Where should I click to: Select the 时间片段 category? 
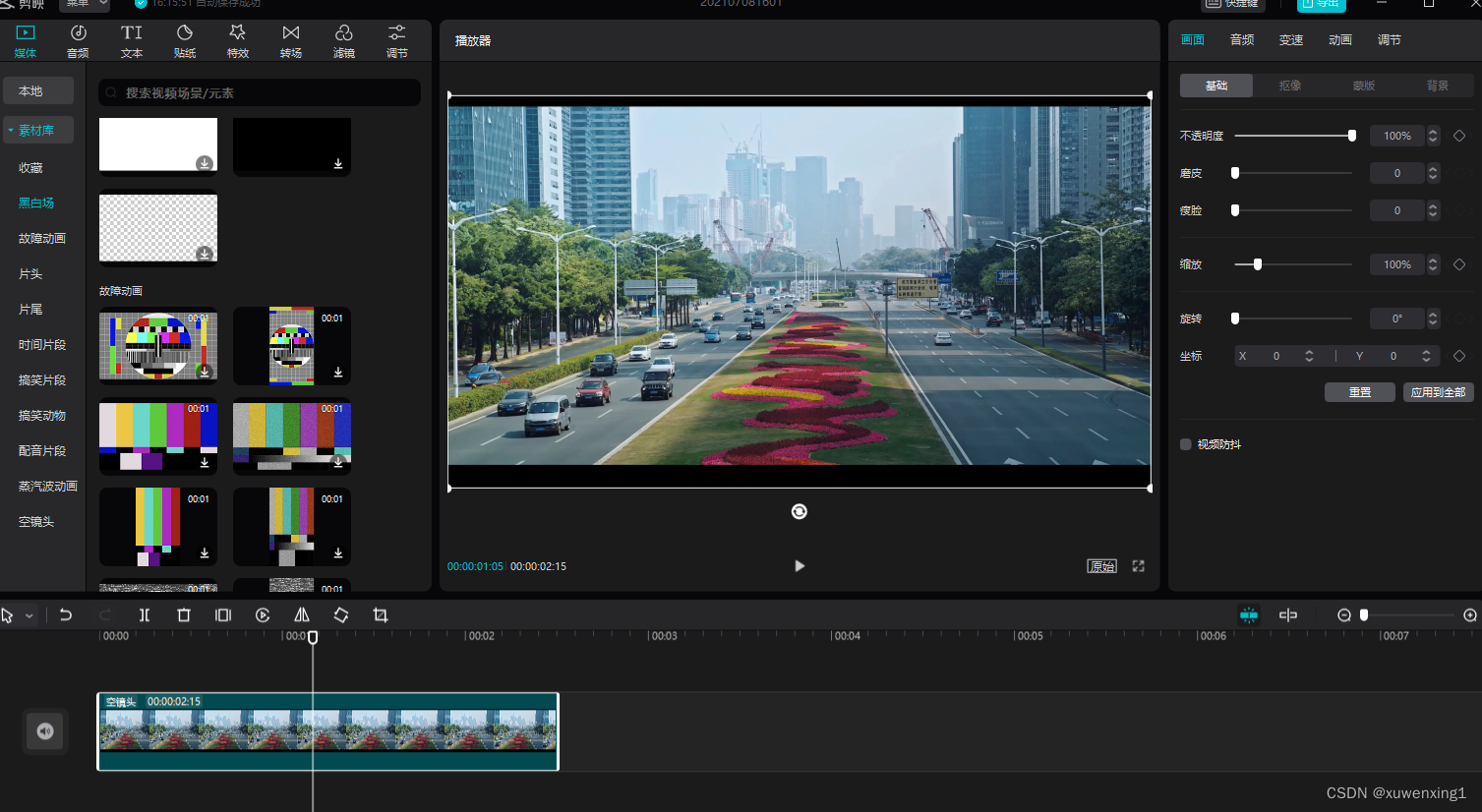(42, 345)
